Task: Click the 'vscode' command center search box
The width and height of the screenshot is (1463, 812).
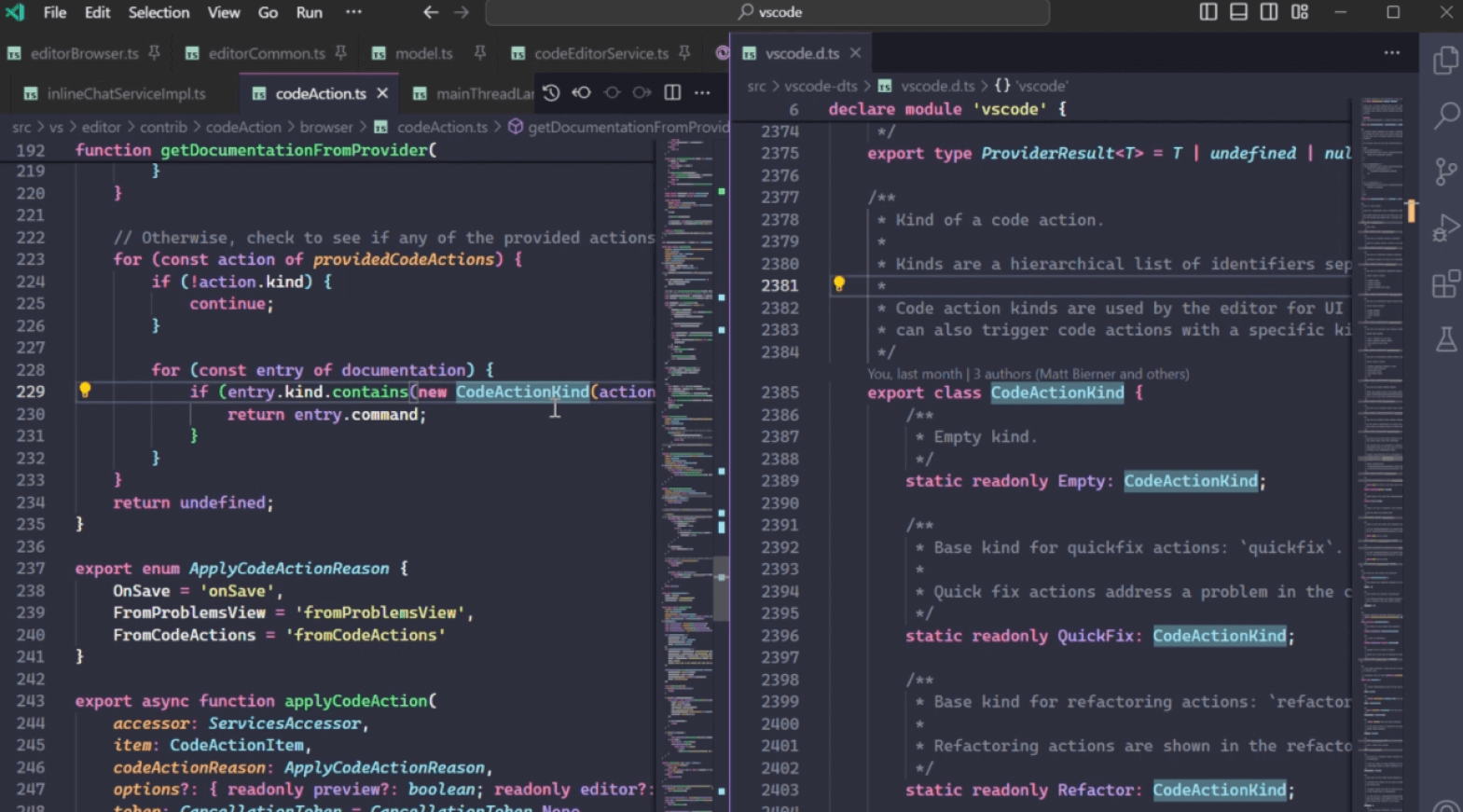Action: pos(767,12)
